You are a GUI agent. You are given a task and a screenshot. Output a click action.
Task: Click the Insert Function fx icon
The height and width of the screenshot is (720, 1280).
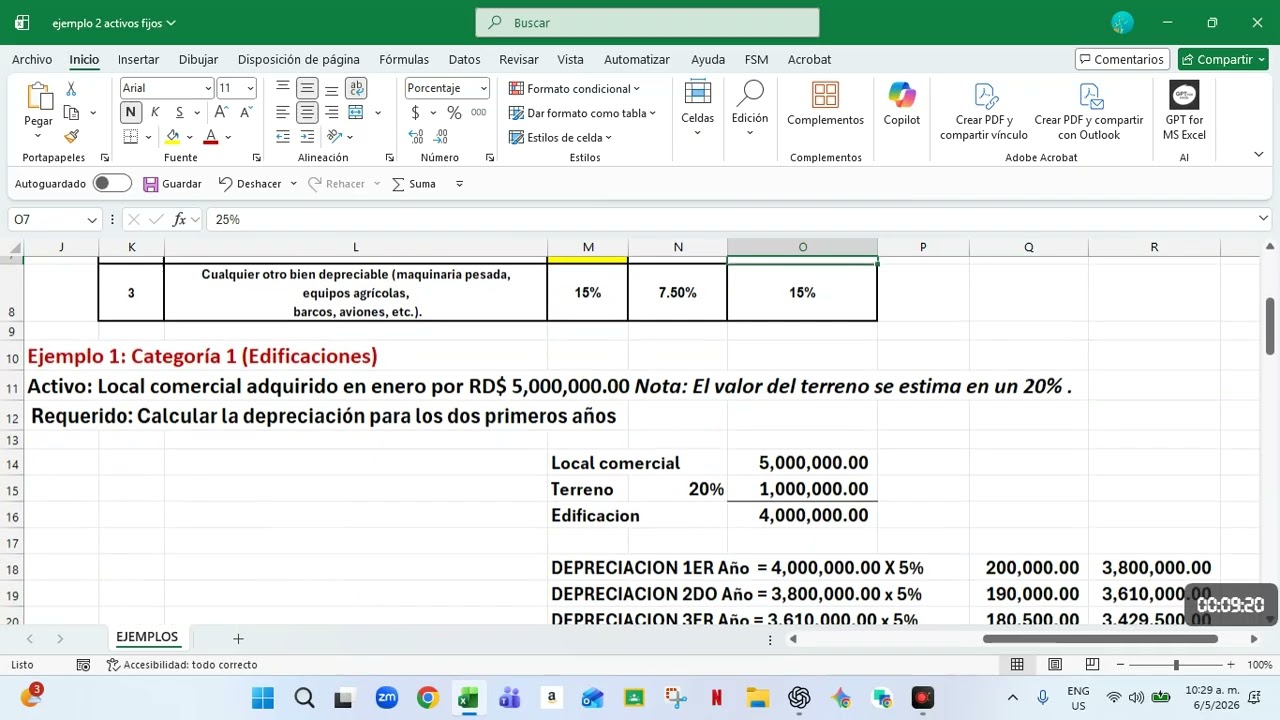coord(180,219)
